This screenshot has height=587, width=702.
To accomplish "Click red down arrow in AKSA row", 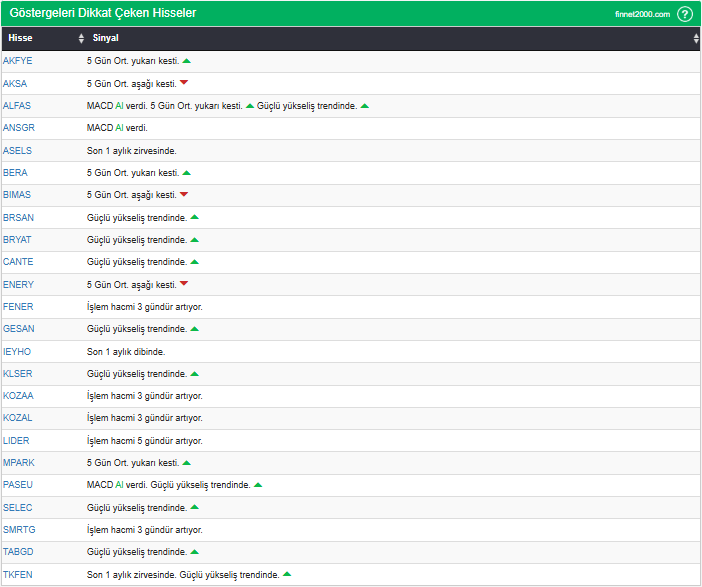I will pos(184,83).
